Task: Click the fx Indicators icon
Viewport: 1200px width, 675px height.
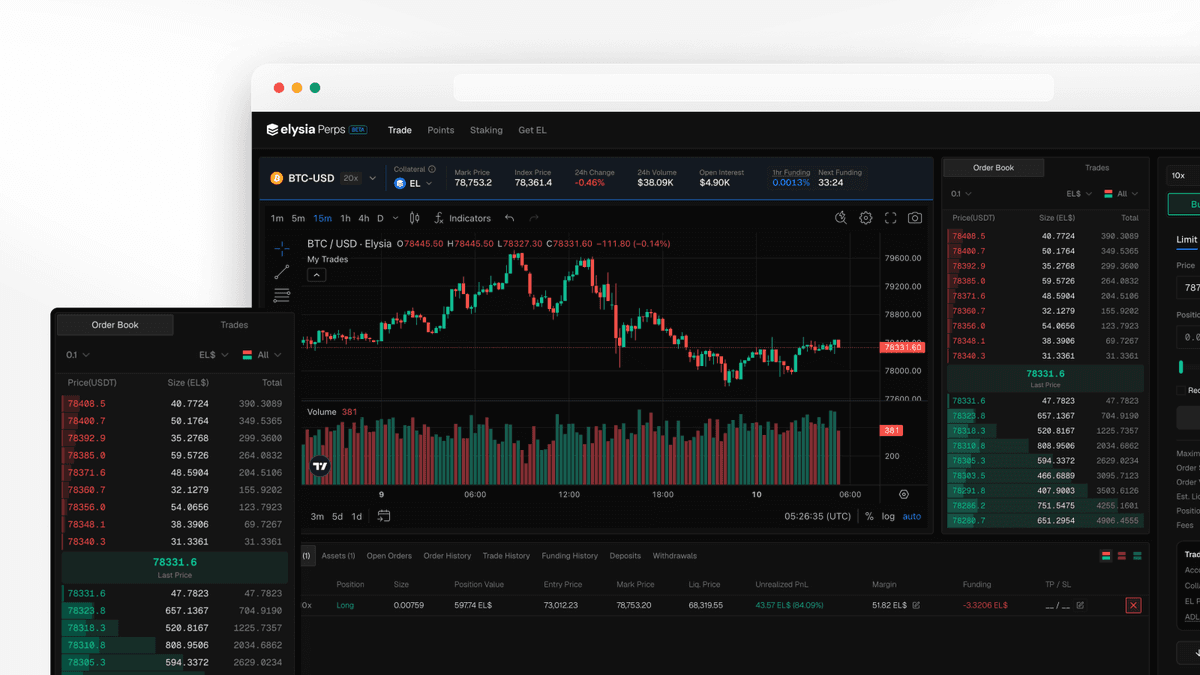Action: (x=439, y=218)
